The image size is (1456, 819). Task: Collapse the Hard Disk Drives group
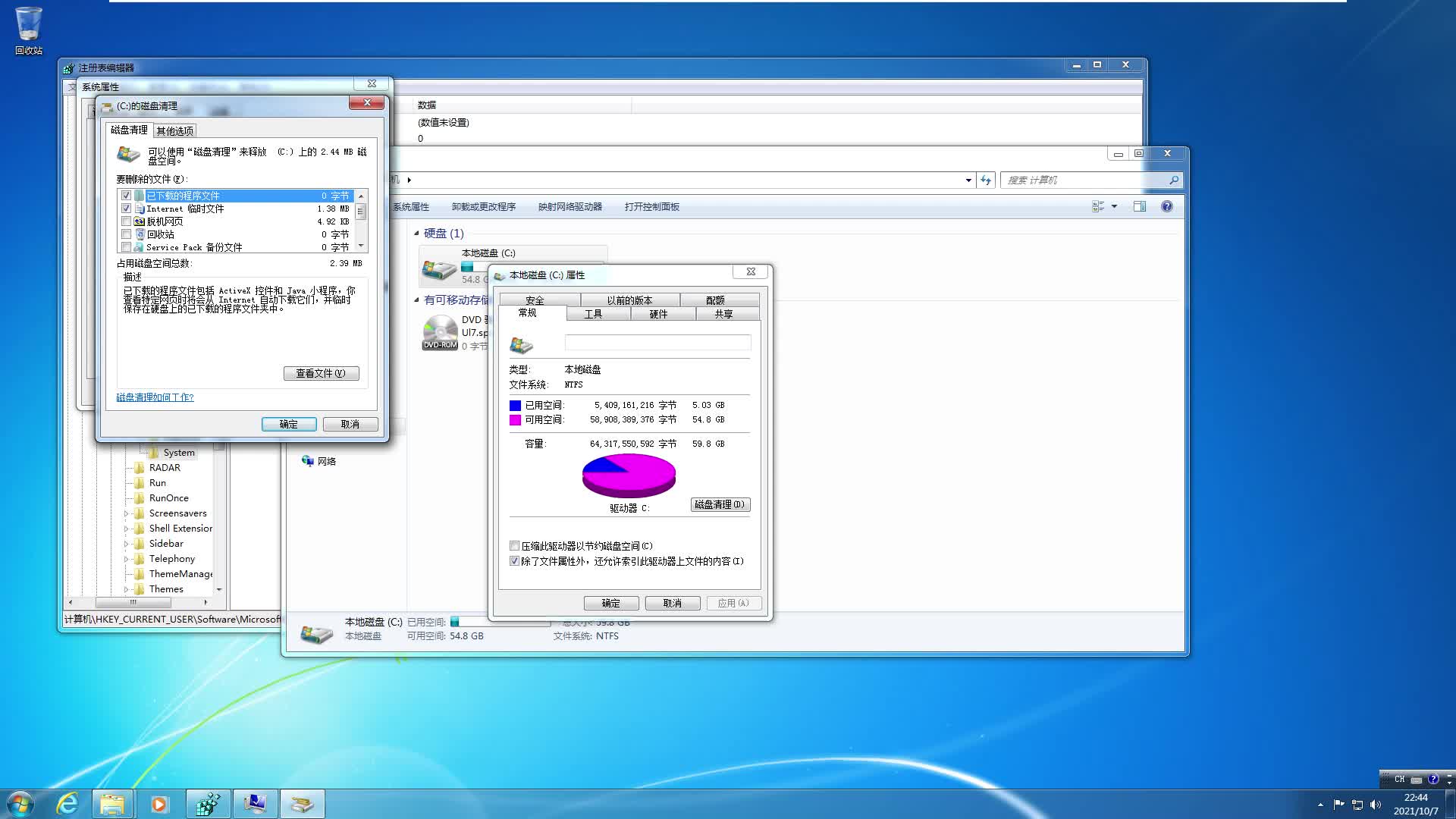coord(416,233)
